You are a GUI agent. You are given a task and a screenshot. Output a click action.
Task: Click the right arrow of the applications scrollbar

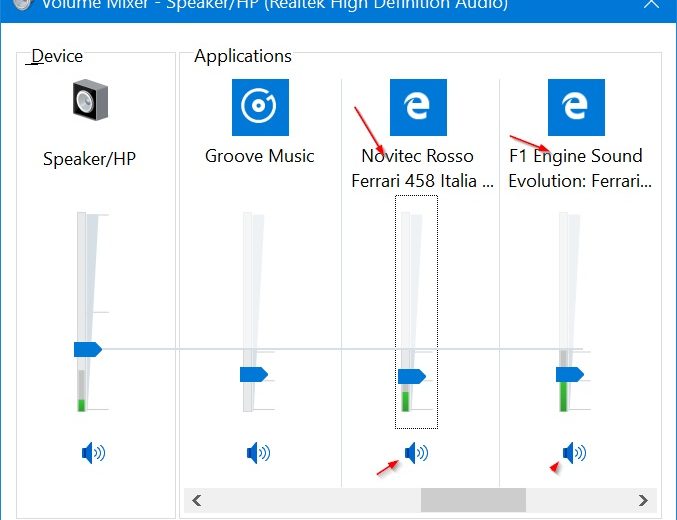643,500
